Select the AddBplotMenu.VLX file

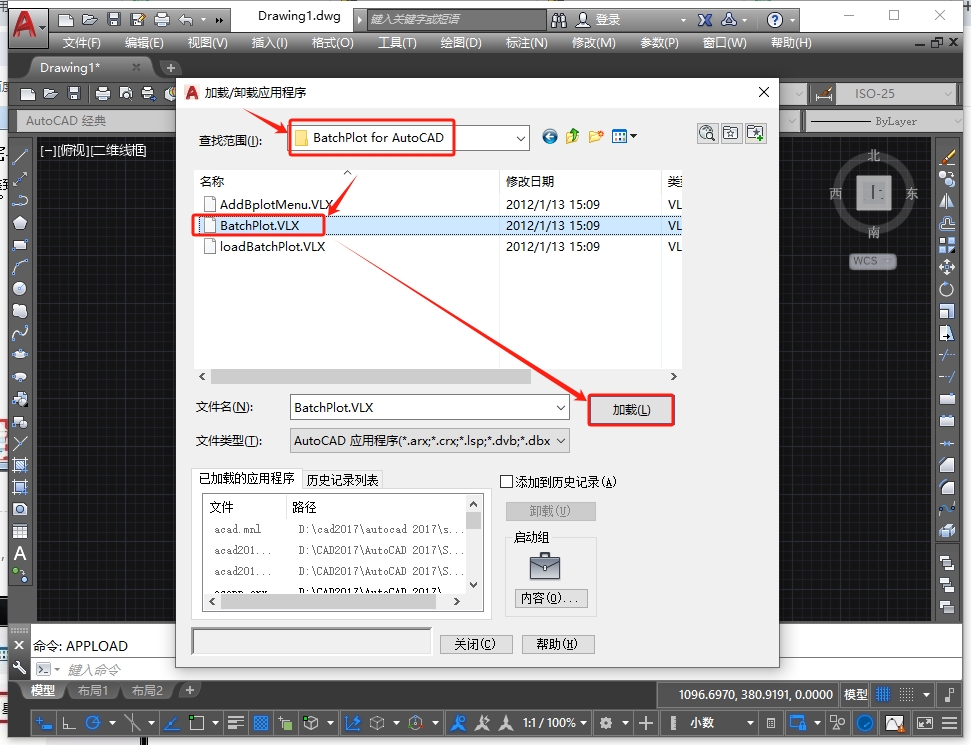tap(276, 204)
